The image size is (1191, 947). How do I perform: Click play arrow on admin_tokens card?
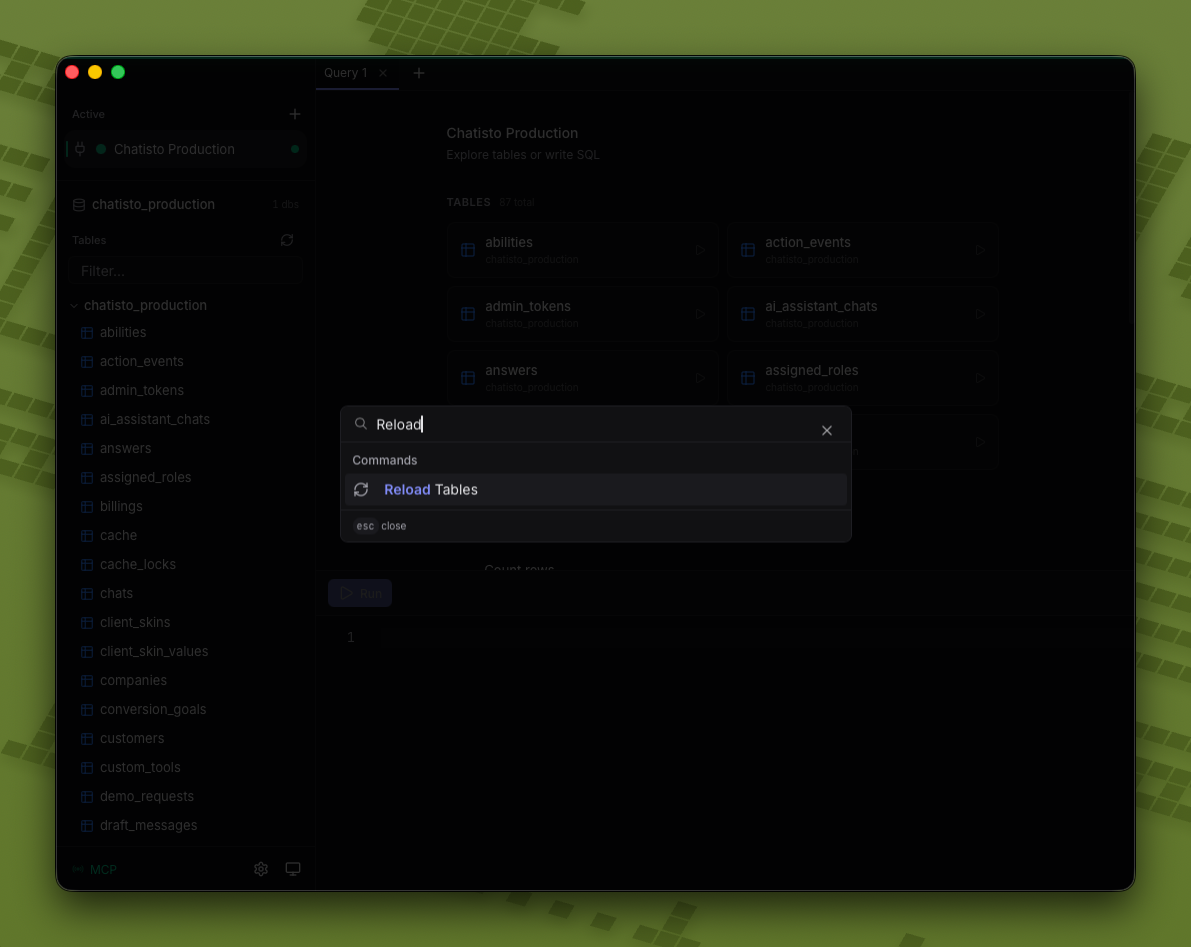point(700,314)
